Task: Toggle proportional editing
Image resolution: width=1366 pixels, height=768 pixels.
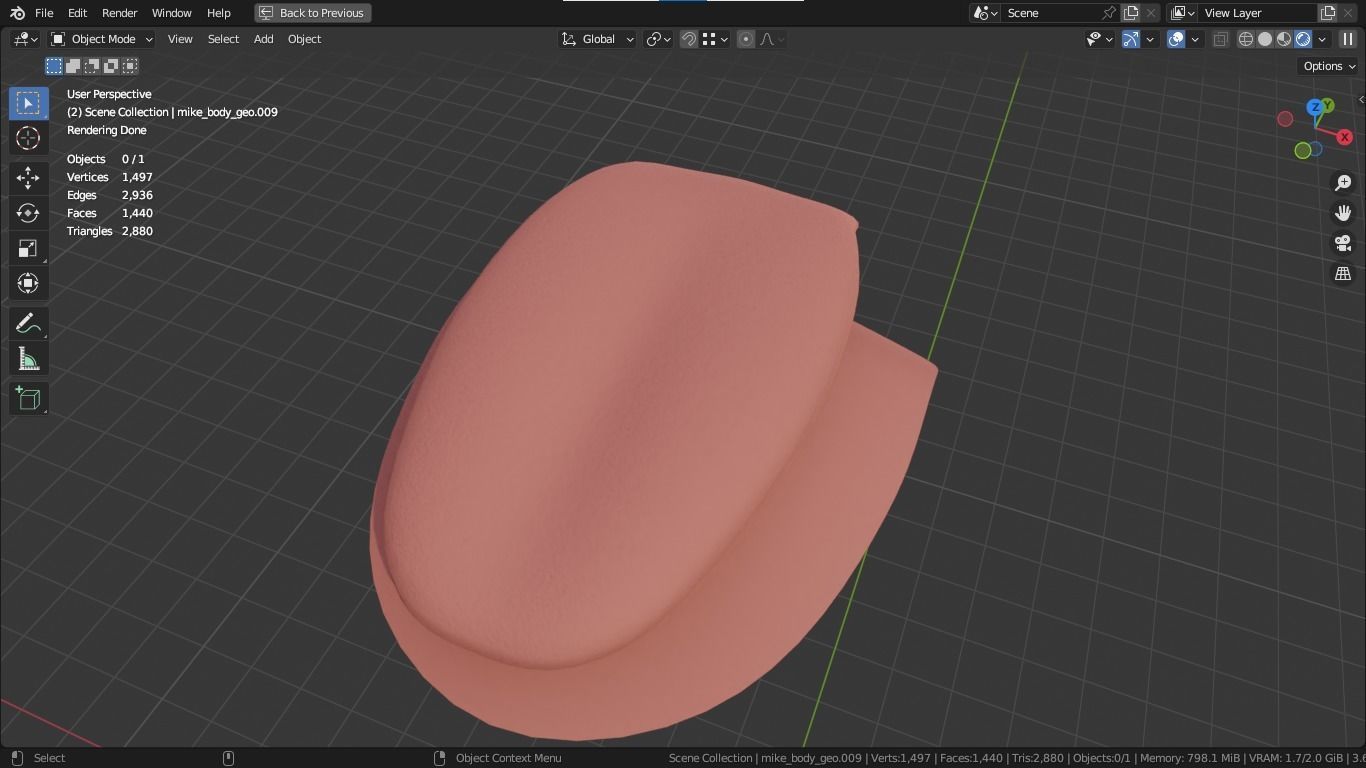Action: coord(746,39)
